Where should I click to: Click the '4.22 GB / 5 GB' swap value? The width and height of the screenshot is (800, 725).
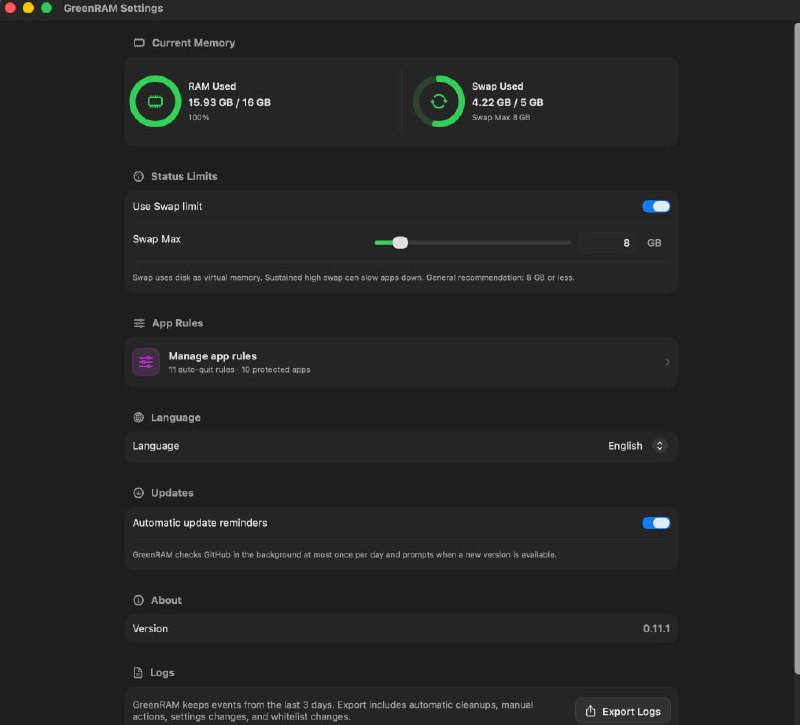tap(507, 102)
